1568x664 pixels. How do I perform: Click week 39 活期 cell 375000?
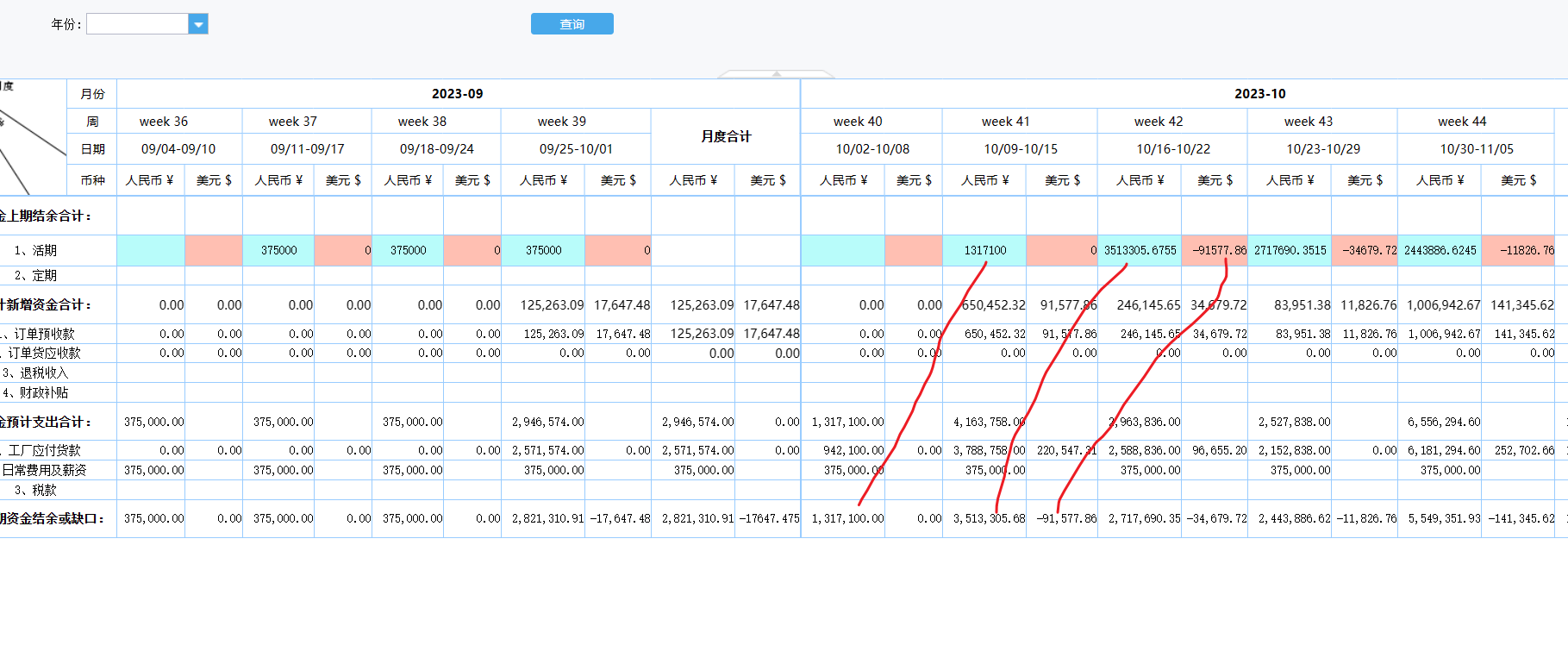pyautogui.click(x=543, y=250)
